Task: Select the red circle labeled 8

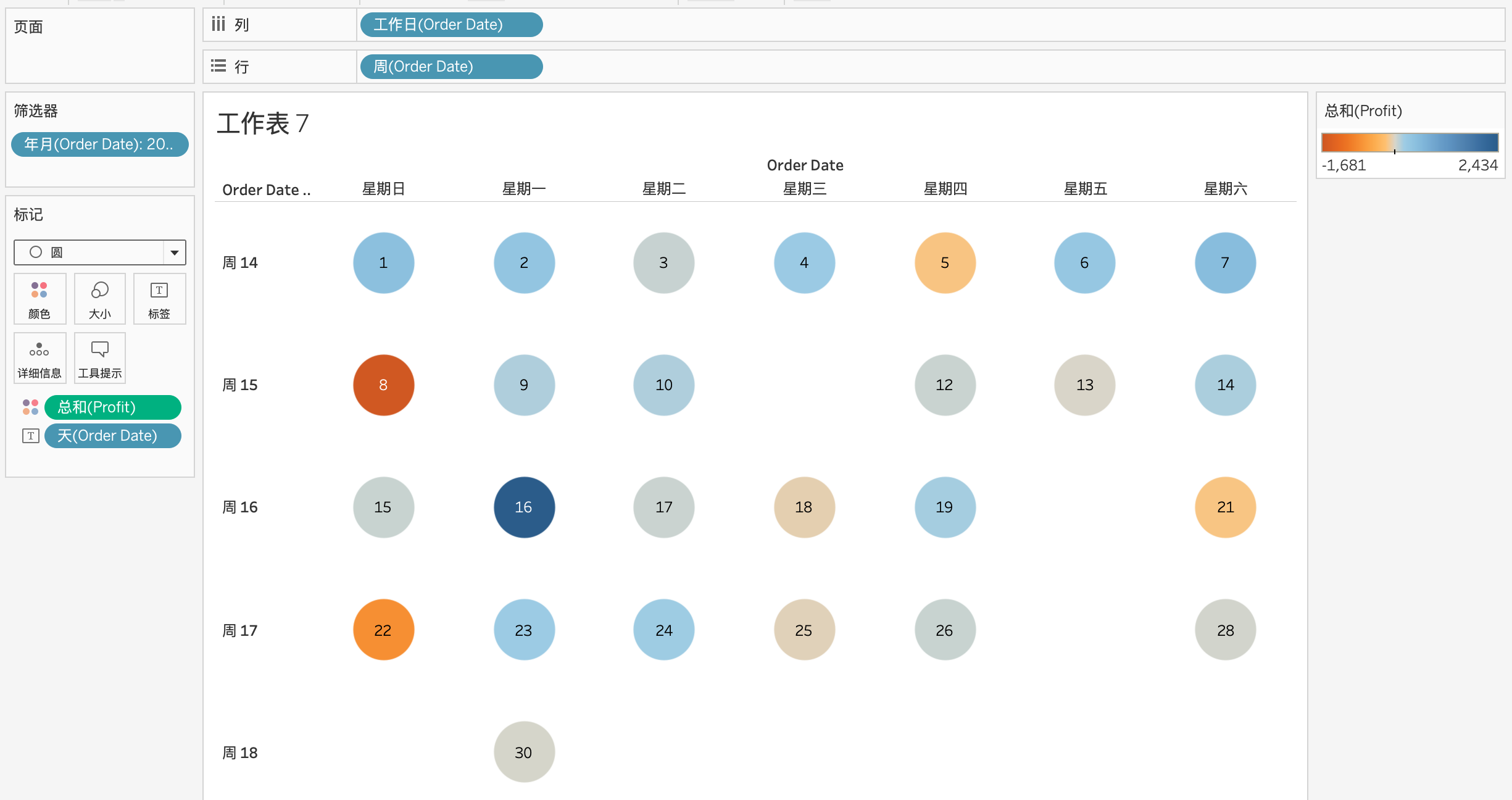Action: click(383, 385)
